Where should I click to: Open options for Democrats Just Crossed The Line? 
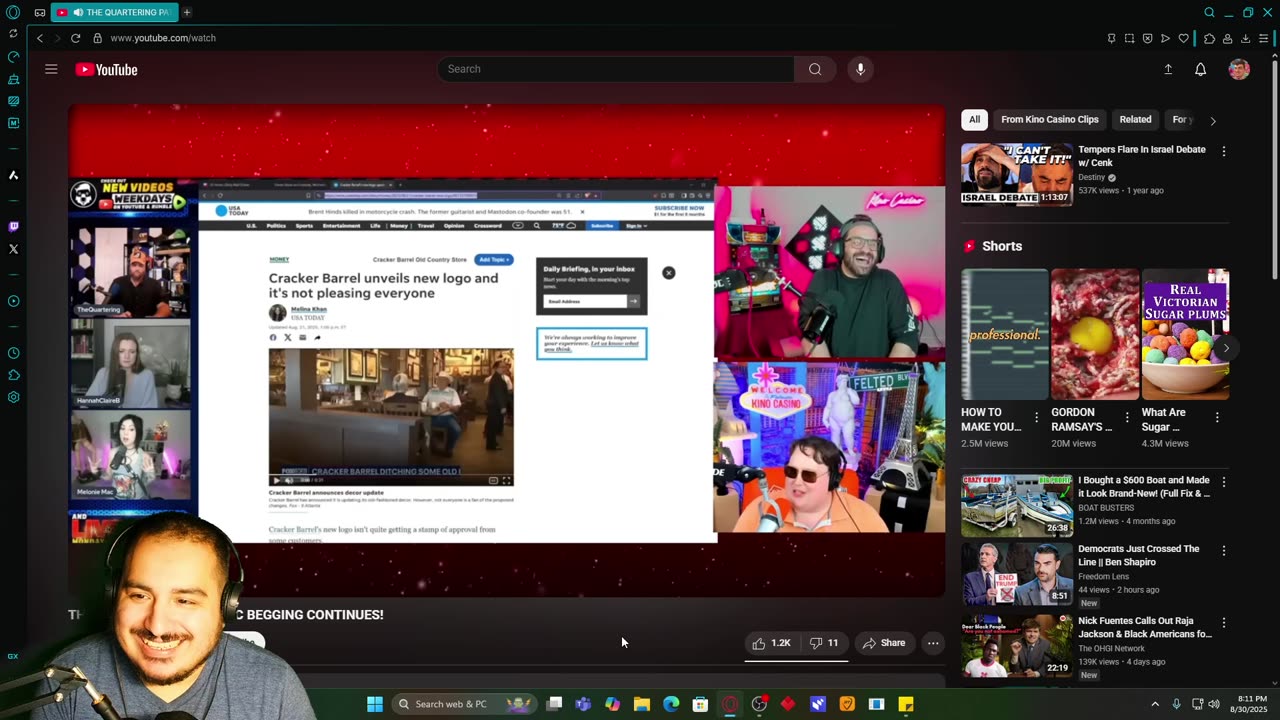1223,551
